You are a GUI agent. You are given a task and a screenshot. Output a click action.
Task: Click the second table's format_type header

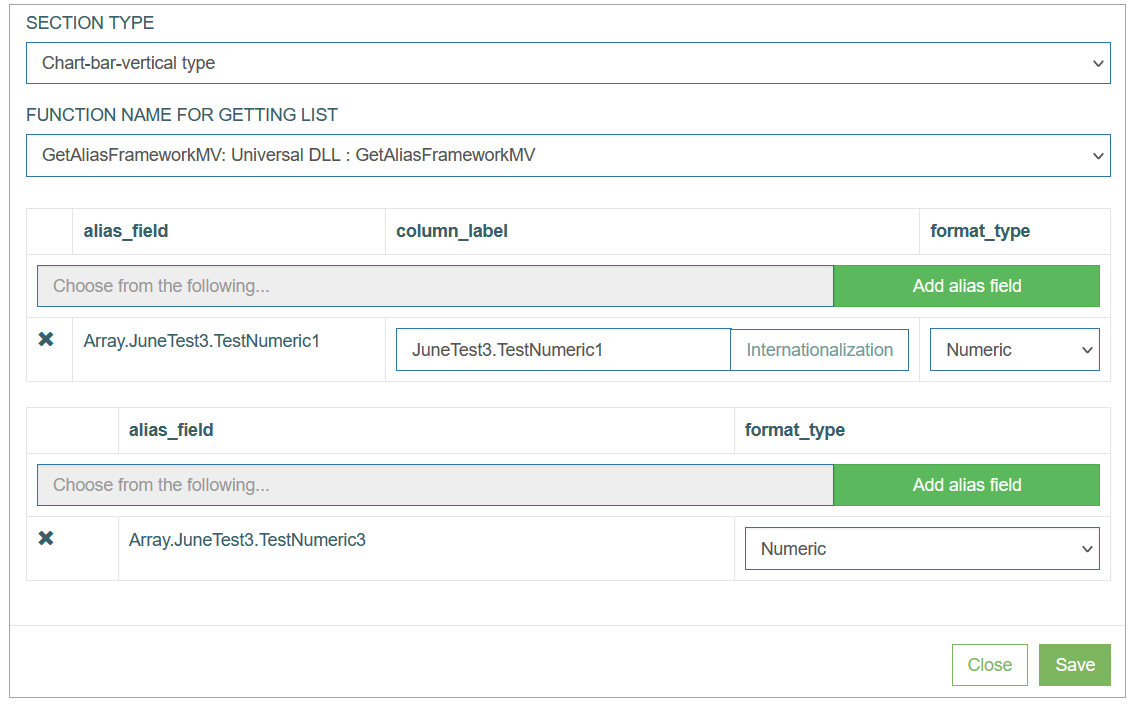click(x=795, y=431)
